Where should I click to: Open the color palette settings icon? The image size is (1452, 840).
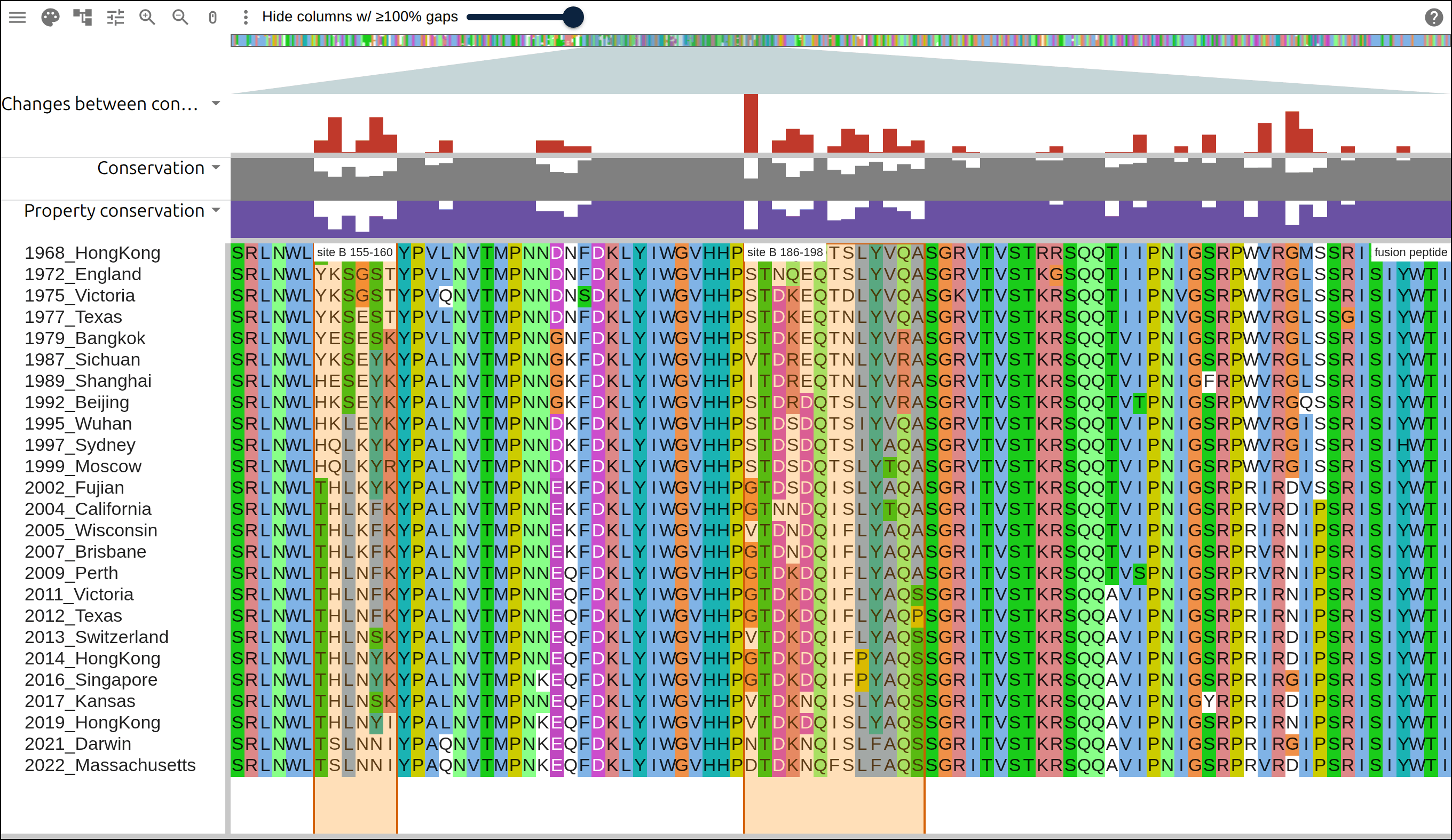coord(50,17)
